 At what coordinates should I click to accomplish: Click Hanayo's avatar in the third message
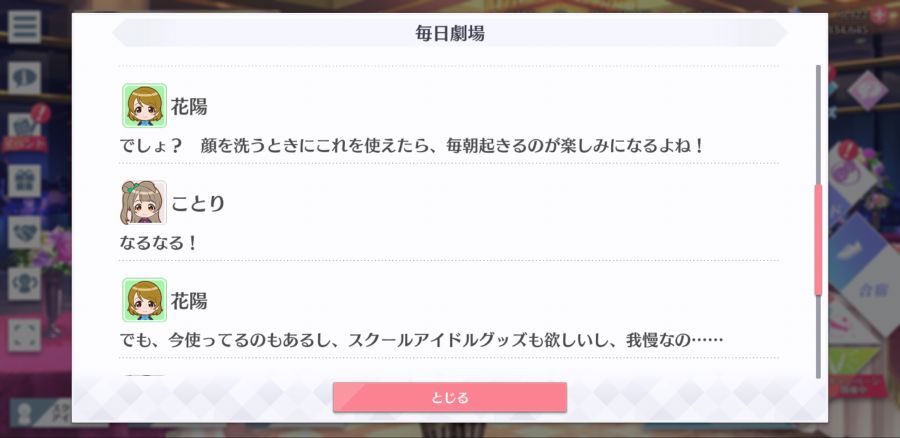pyautogui.click(x=144, y=300)
